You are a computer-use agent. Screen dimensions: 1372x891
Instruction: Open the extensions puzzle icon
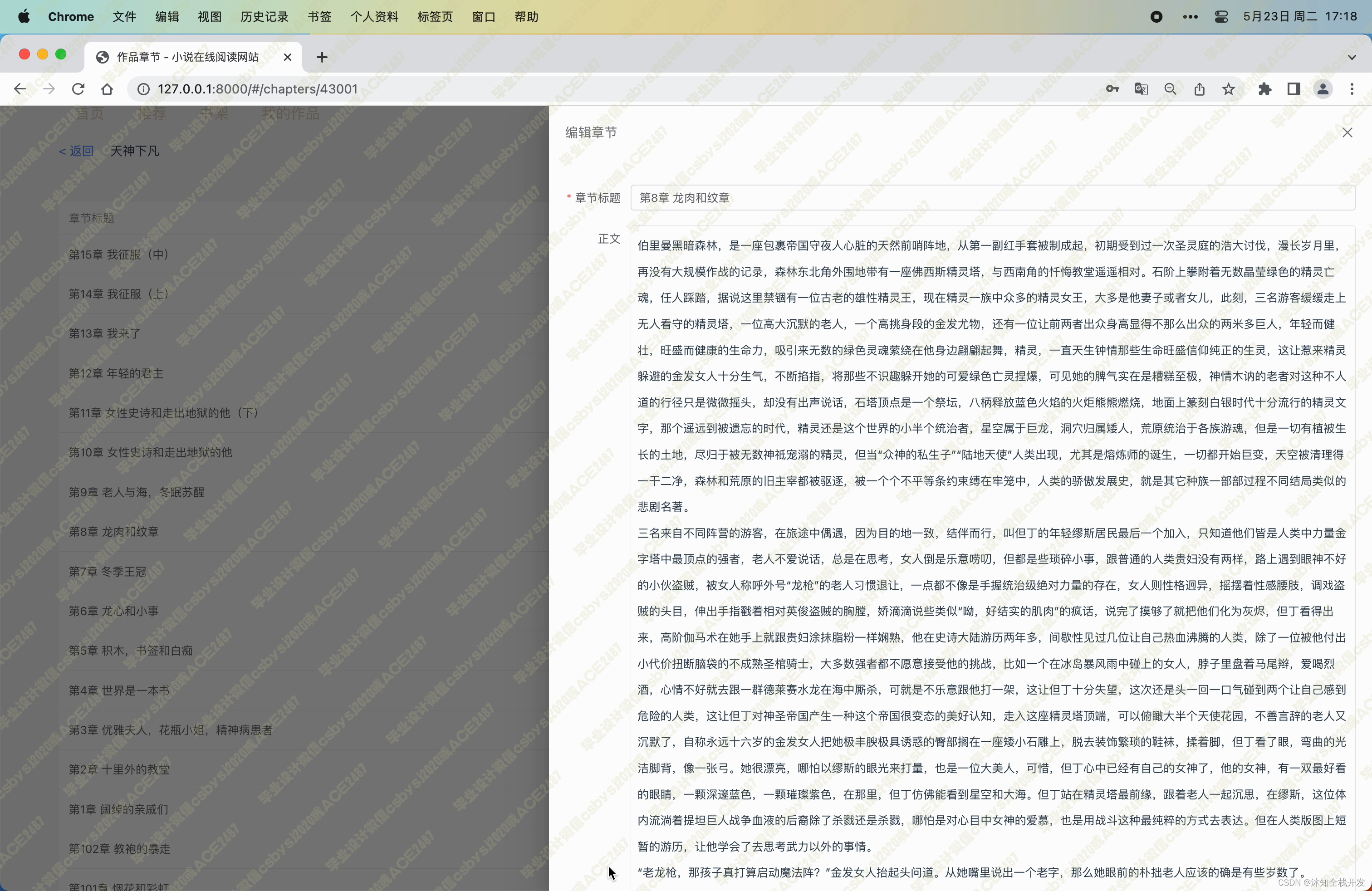point(1265,89)
